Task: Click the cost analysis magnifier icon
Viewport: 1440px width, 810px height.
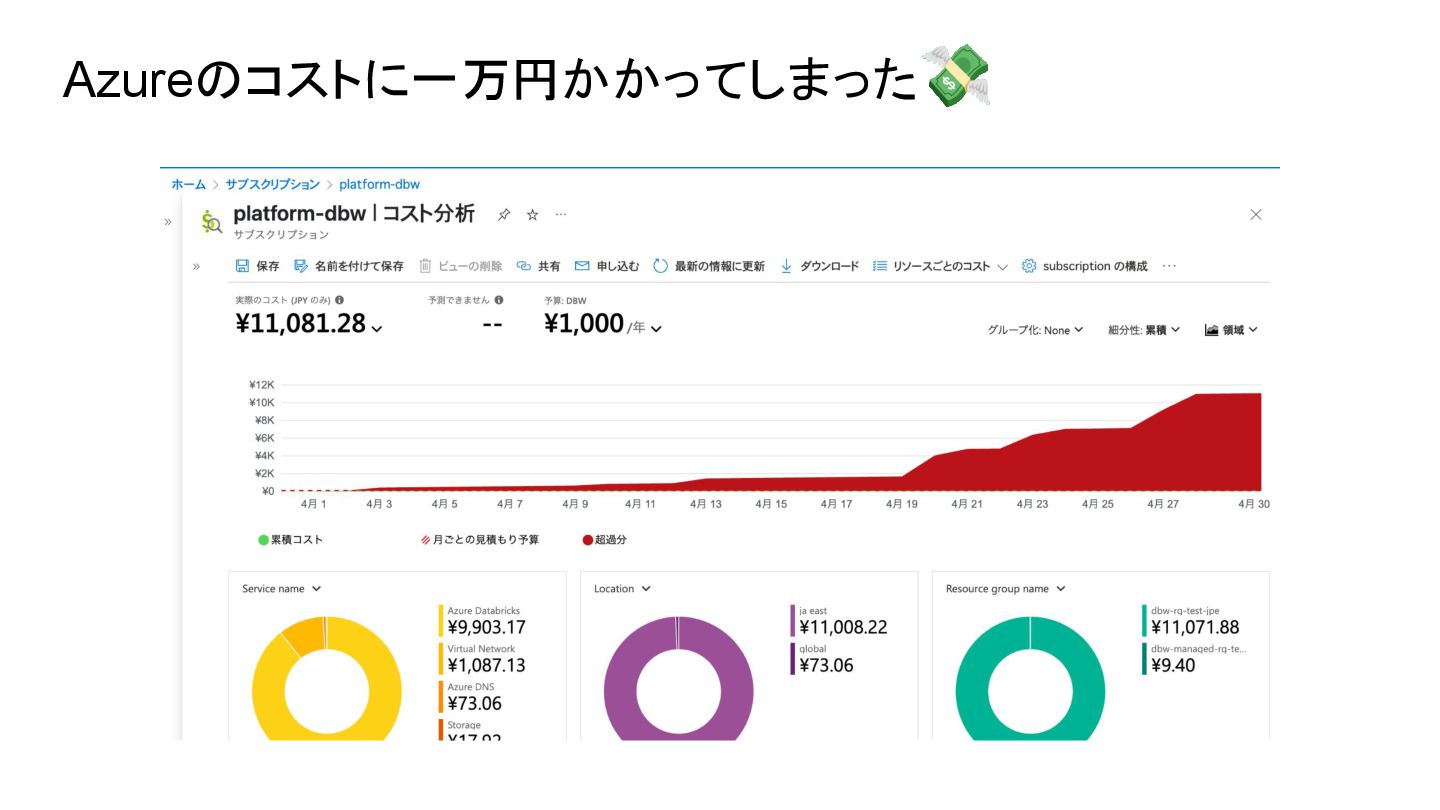Action: coord(211,221)
